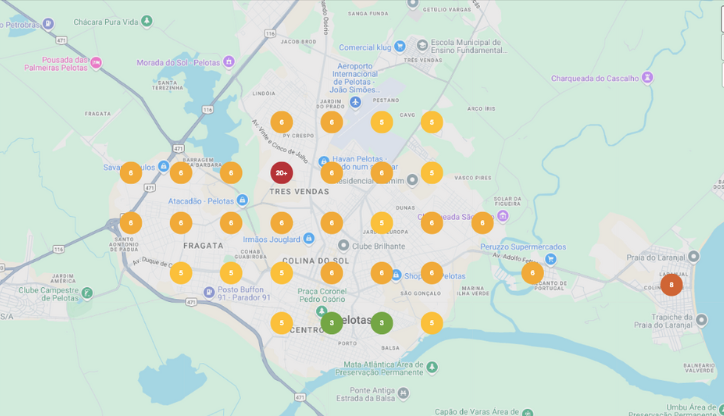Select the green 3 marker right of Pelotas label
This screenshot has width=724, height=416.
(x=381, y=323)
